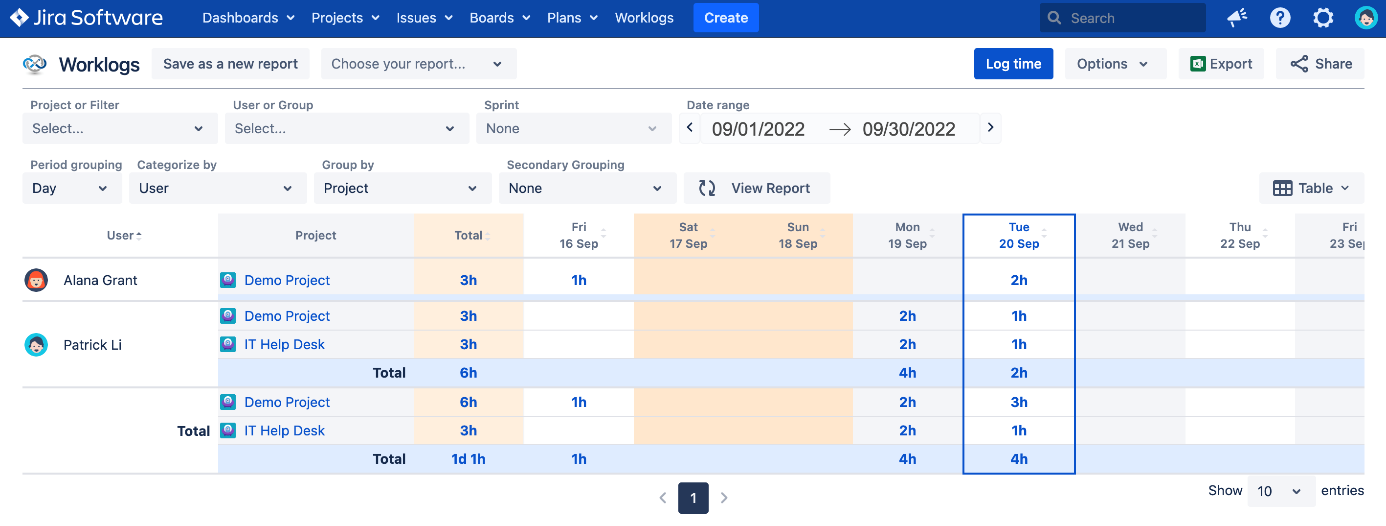This screenshot has width=1386, height=526.
Task: Click the Demo Project icon in Alana Grant's row
Action: pos(228,280)
